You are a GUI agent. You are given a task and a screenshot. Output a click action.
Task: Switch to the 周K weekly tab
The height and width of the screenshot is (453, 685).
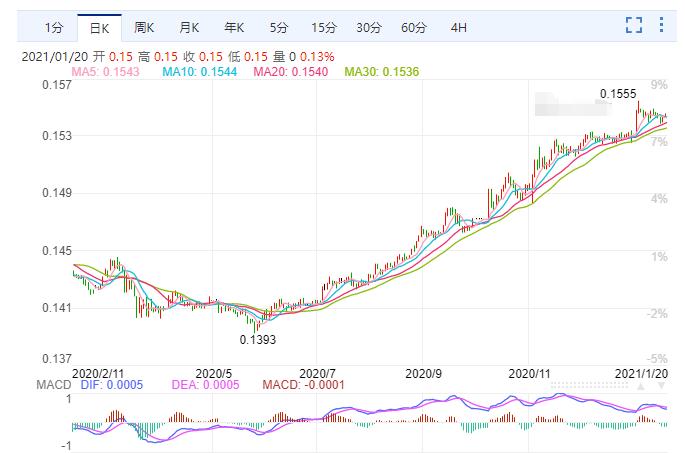coord(144,28)
